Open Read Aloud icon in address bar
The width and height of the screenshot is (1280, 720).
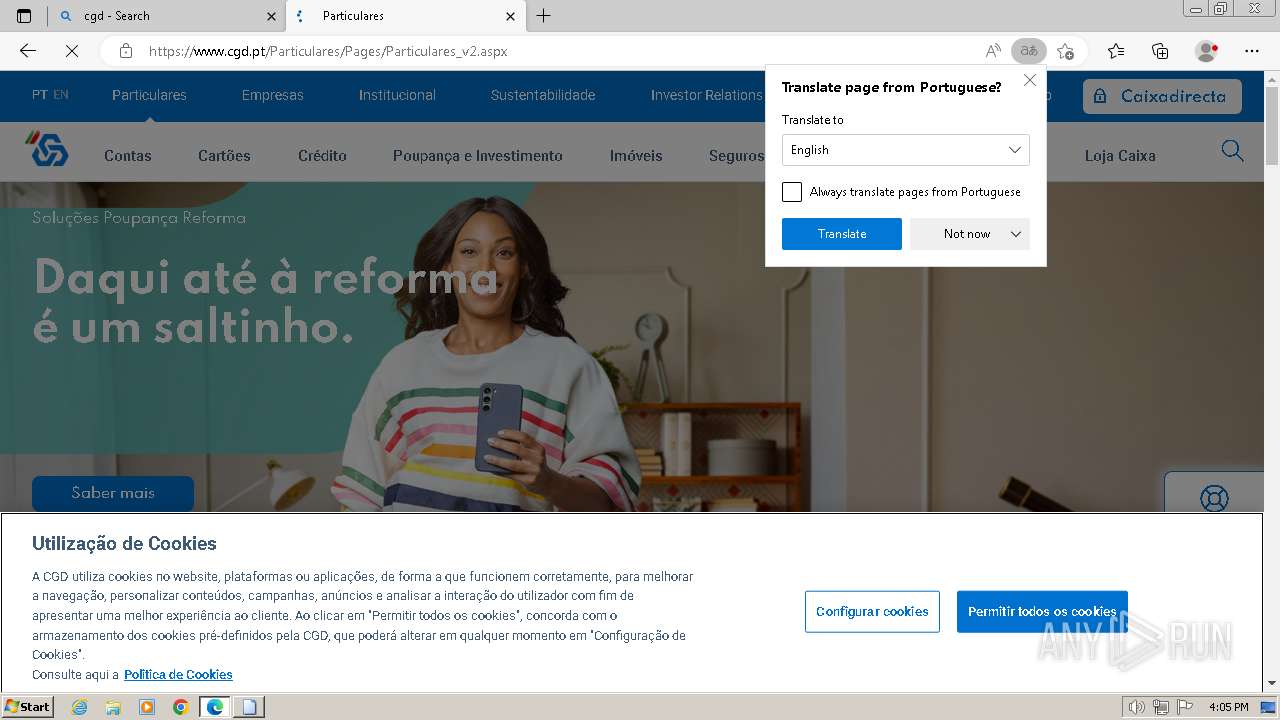pos(993,51)
